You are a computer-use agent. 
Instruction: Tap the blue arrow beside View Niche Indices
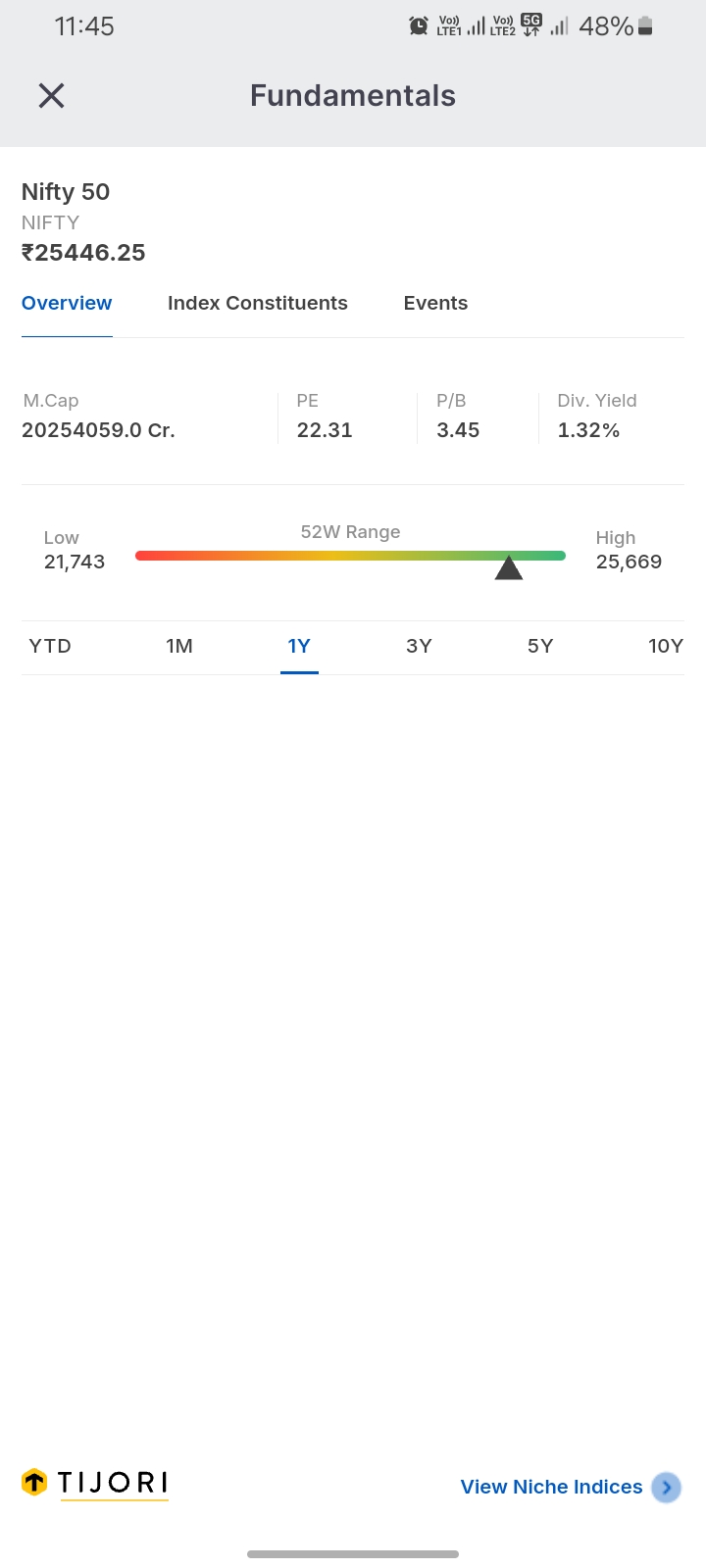[x=667, y=1487]
